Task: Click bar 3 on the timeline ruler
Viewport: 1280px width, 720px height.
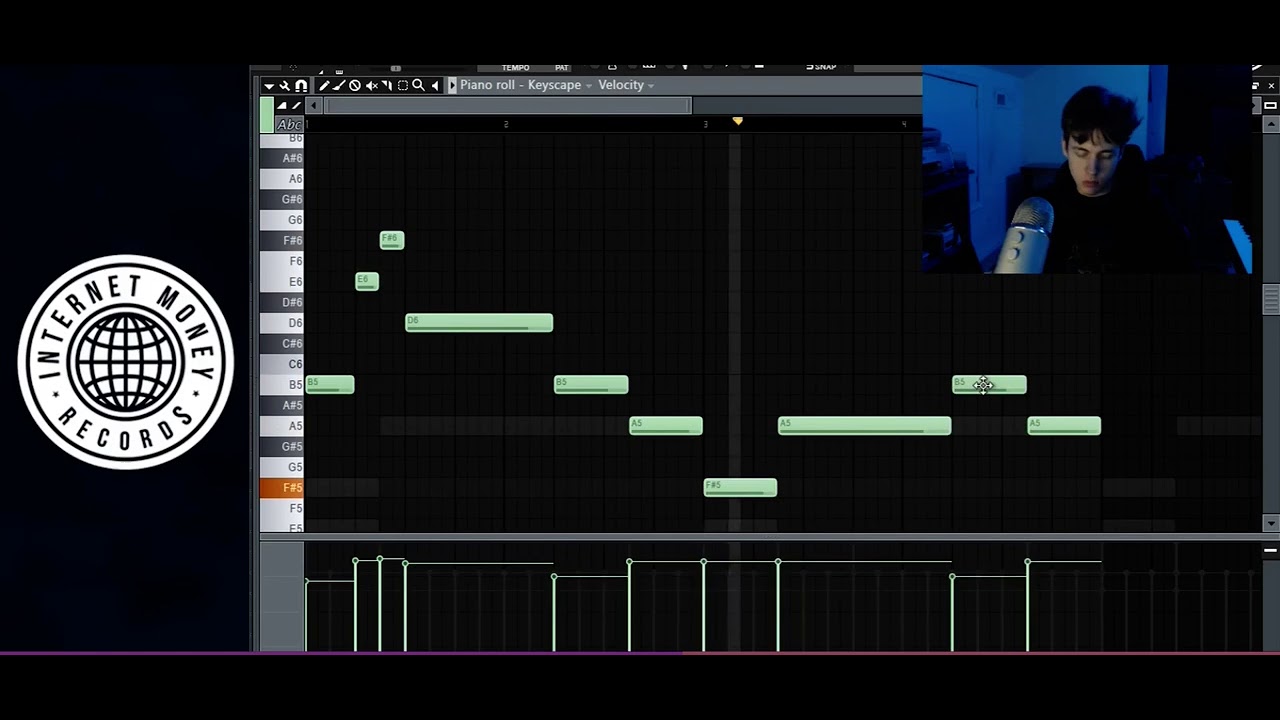Action: click(x=705, y=124)
